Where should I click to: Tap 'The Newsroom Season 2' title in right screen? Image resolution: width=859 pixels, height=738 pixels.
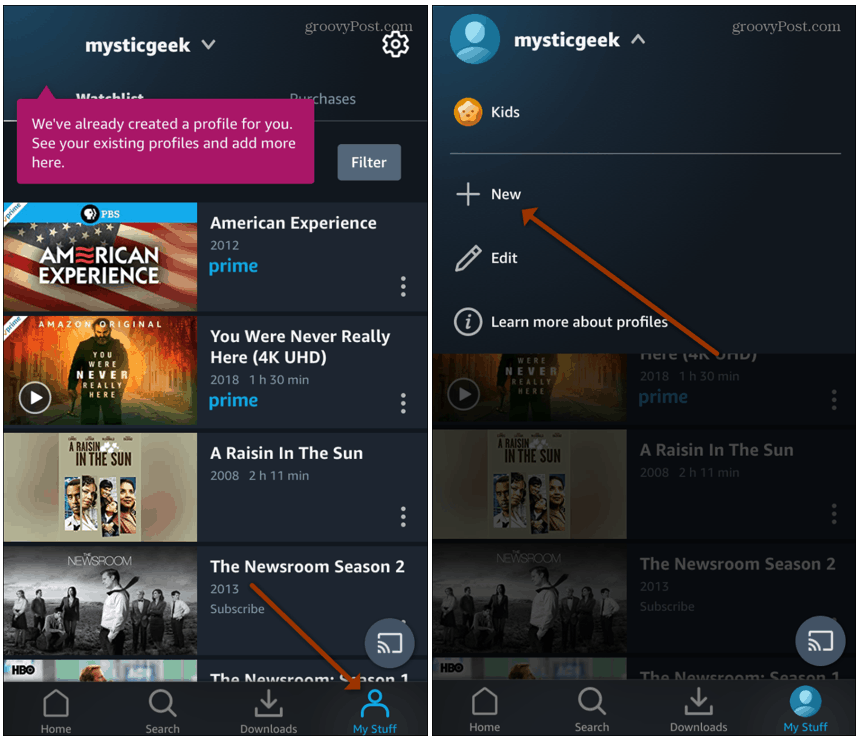pos(737,564)
